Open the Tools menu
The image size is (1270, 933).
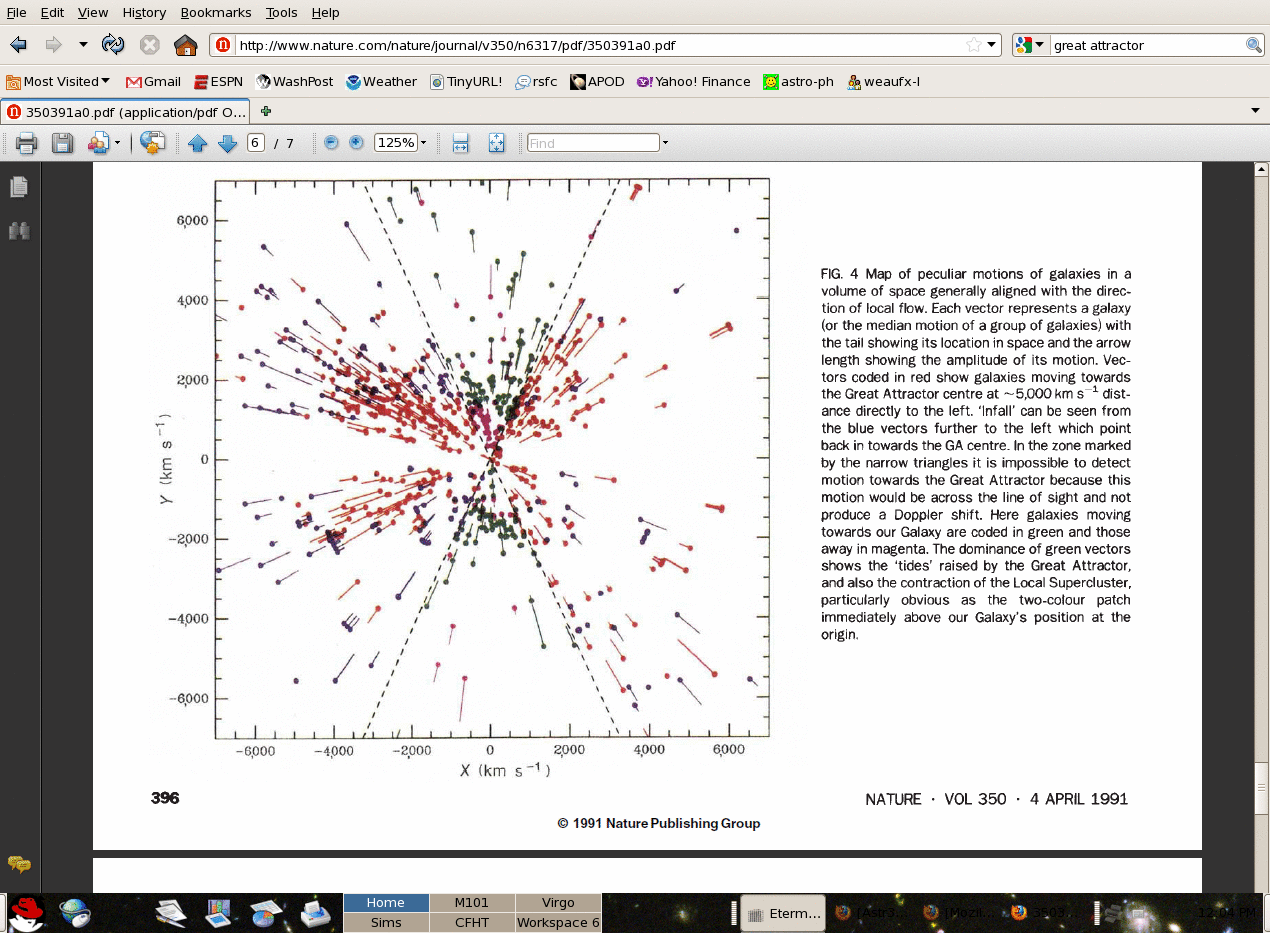click(282, 13)
